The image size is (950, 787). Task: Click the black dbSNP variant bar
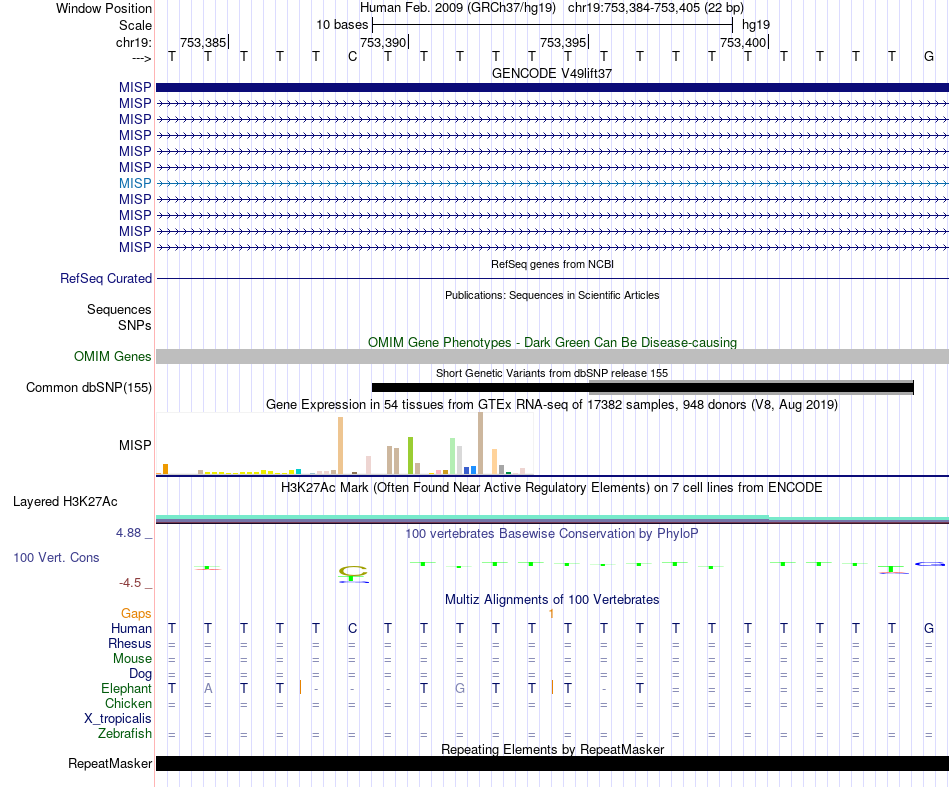tap(642, 388)
